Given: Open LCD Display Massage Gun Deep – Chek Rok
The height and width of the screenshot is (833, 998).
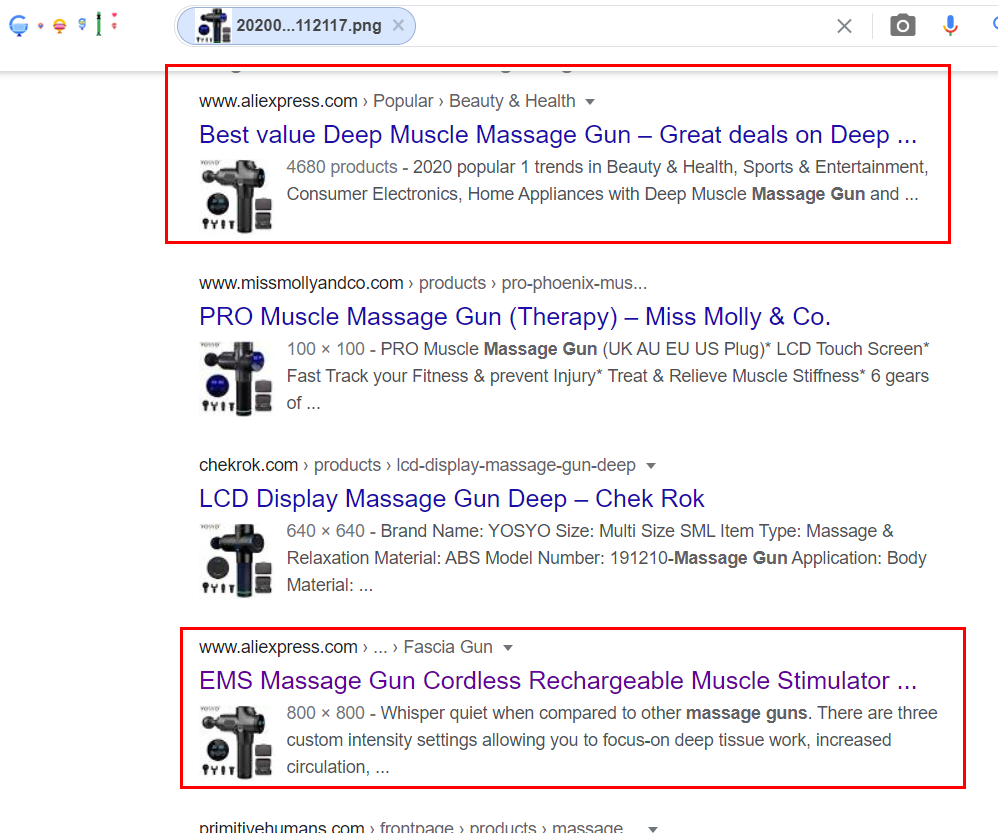Looking at the screenshot, I should click(x=451, y=499).
